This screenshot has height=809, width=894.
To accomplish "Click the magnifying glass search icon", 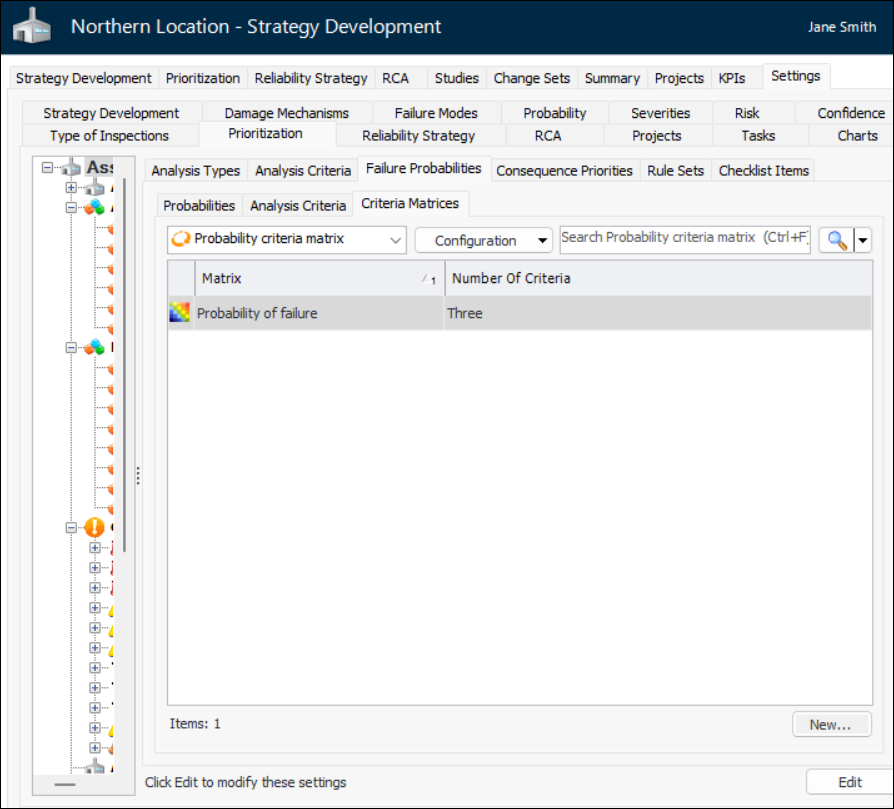I will tap(835, 240).
